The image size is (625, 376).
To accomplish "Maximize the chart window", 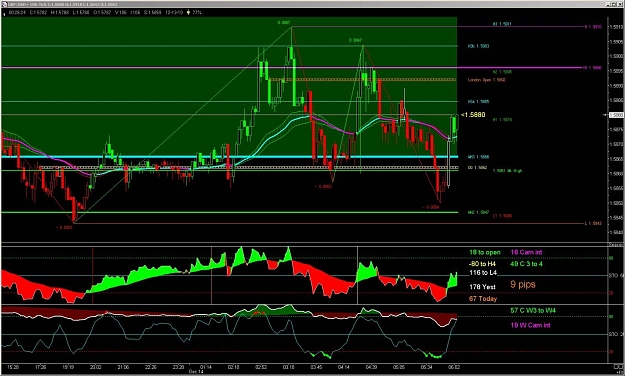I will coord(615,4).
